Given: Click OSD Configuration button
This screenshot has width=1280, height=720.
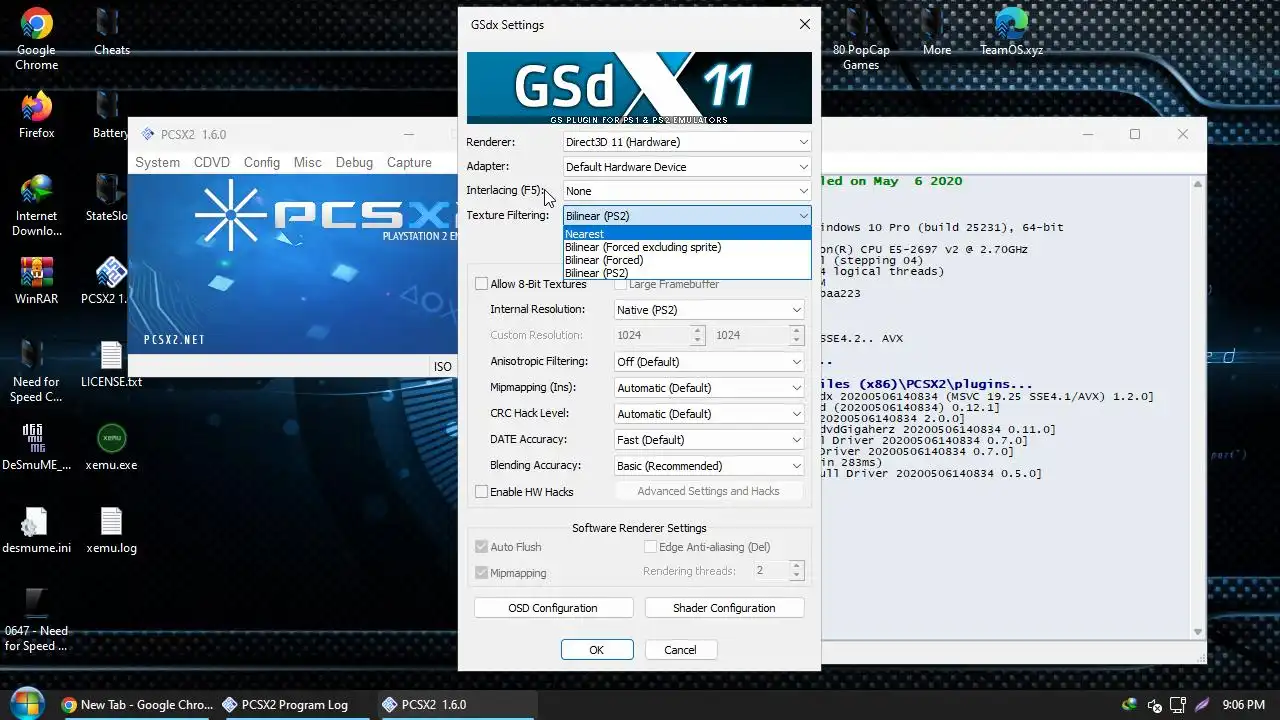Looking at the screenshot, I should pyautogui.click(x=553, y=608).
